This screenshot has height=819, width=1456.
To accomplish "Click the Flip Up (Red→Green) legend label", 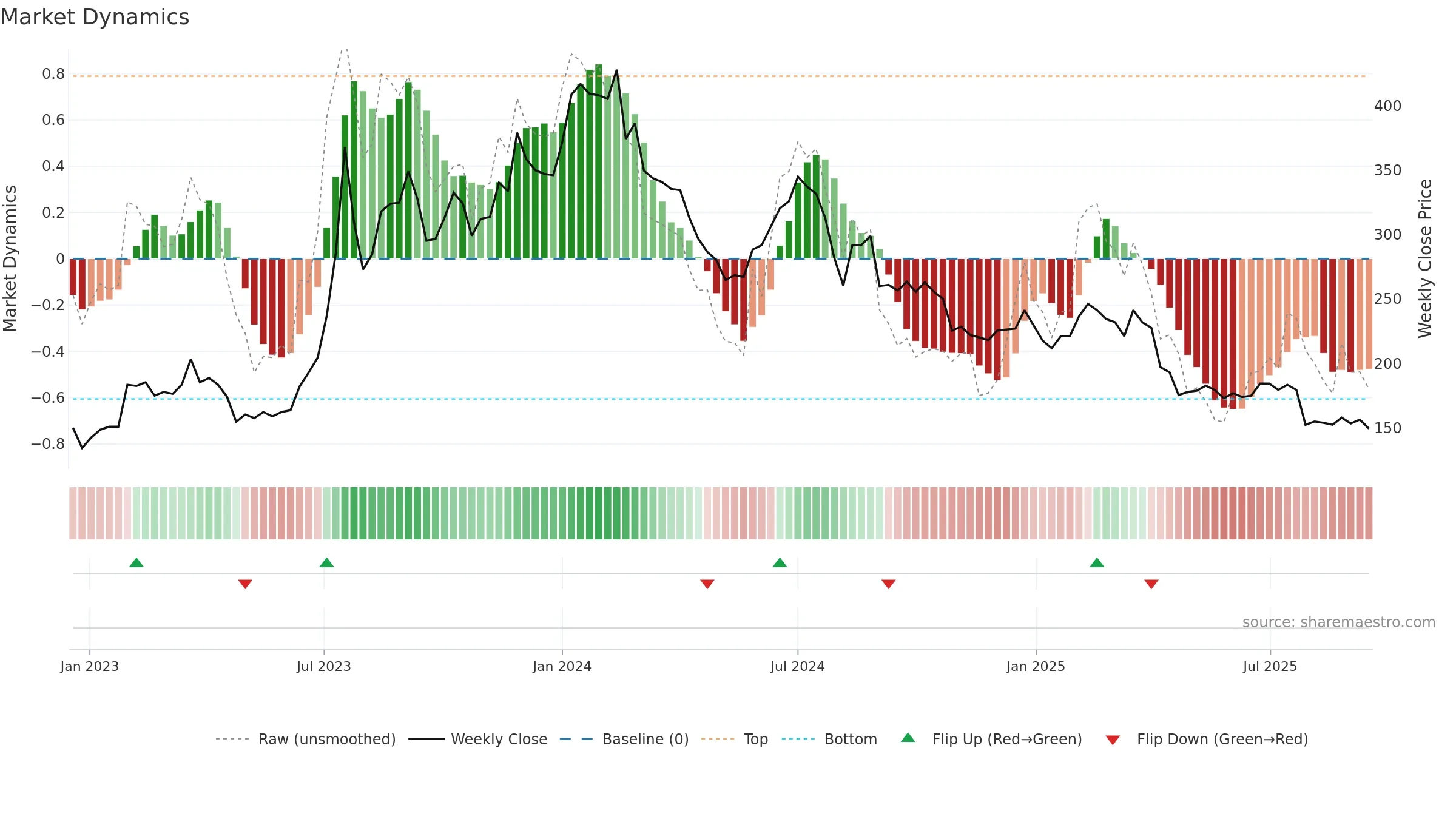I will [x=1007, y=739].
